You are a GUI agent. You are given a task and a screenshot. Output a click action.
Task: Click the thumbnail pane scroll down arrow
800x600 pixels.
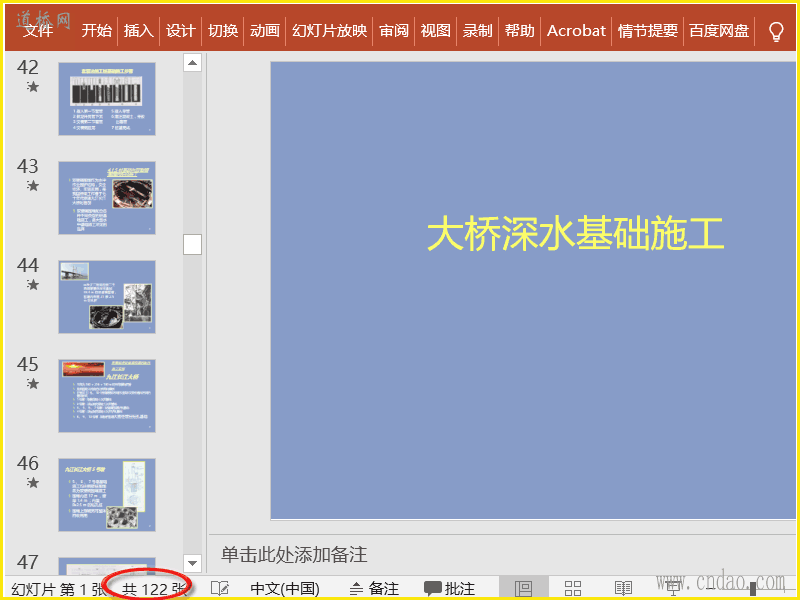coord(192,563)
